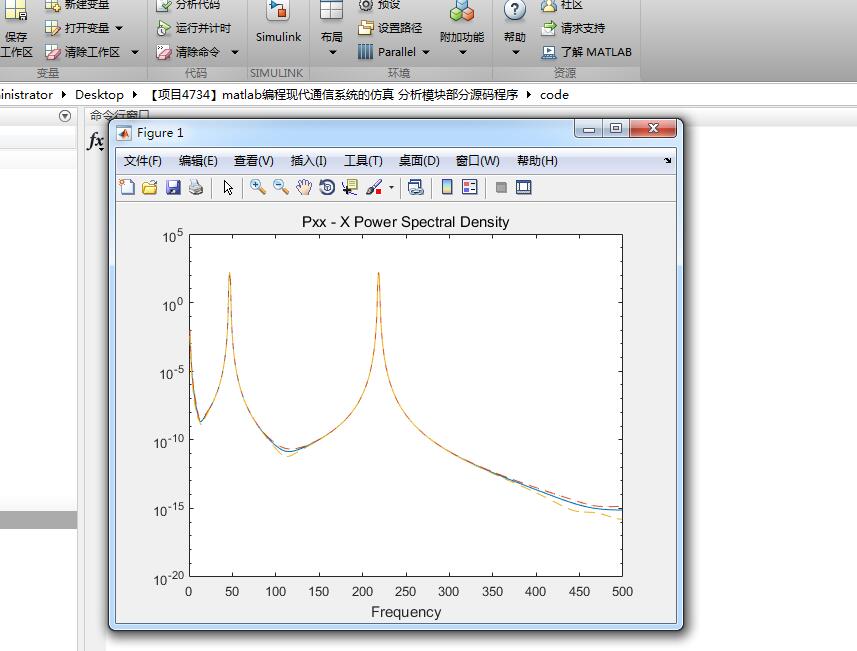Expand the Brush tool color dropdown arrow

(391, 187)
